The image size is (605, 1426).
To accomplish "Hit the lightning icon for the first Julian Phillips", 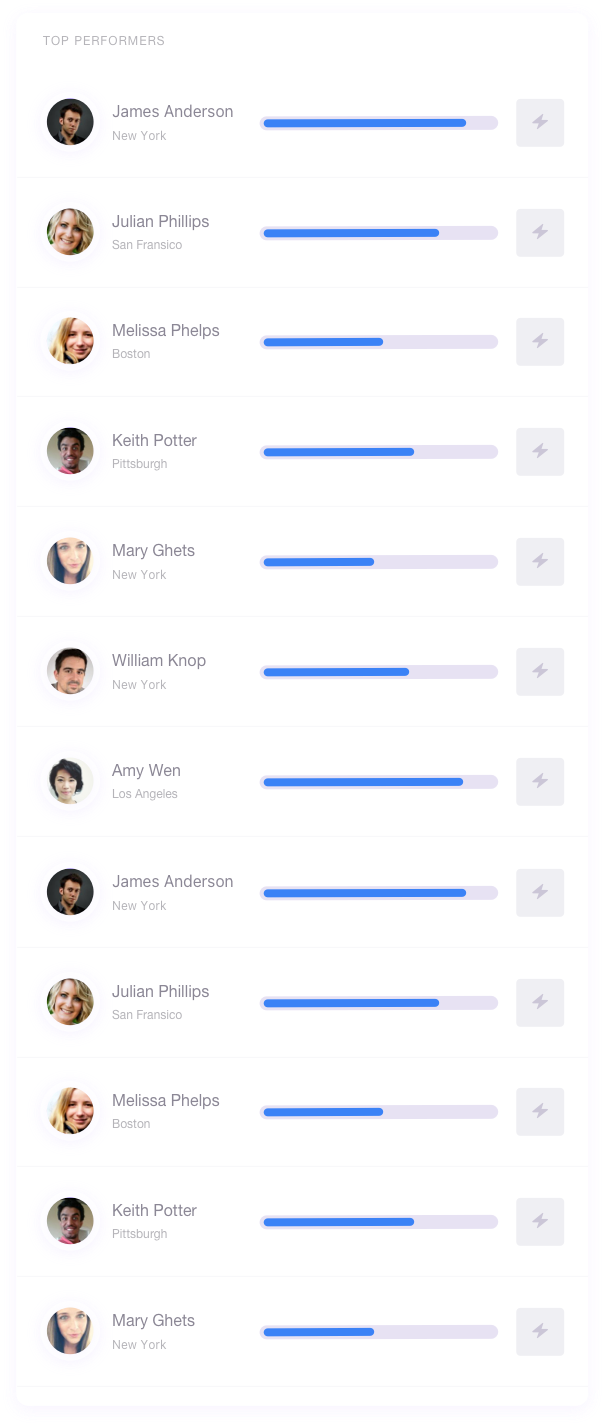I will click(x=540, y=232).
